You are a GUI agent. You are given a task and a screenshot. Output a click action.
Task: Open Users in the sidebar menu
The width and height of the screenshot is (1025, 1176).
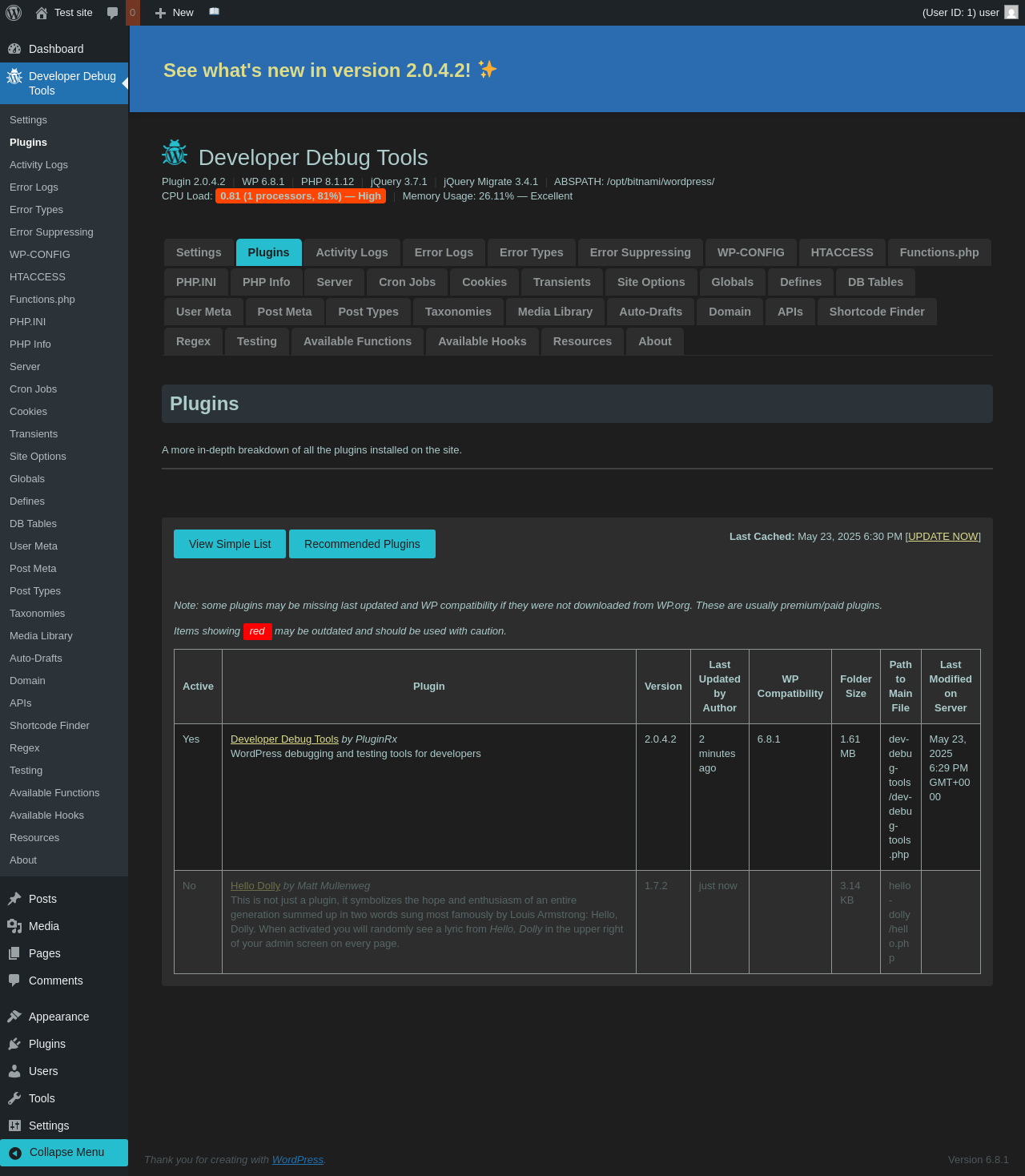43,1071
